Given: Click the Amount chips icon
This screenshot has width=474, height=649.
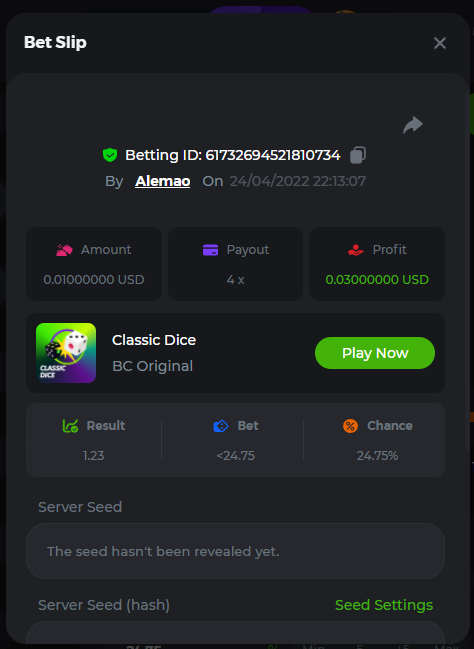Looking at the screenshot, I should point(64,250).
